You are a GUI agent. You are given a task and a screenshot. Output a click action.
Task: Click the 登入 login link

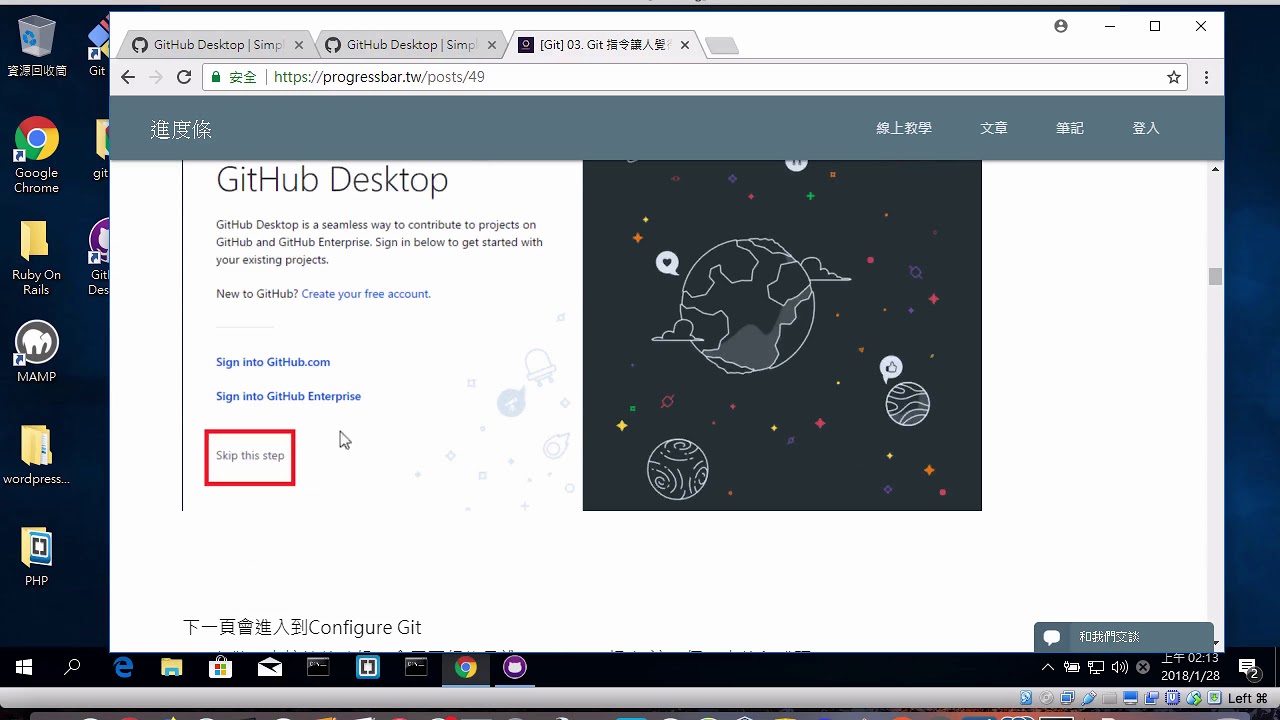(x=1146, y=128)
